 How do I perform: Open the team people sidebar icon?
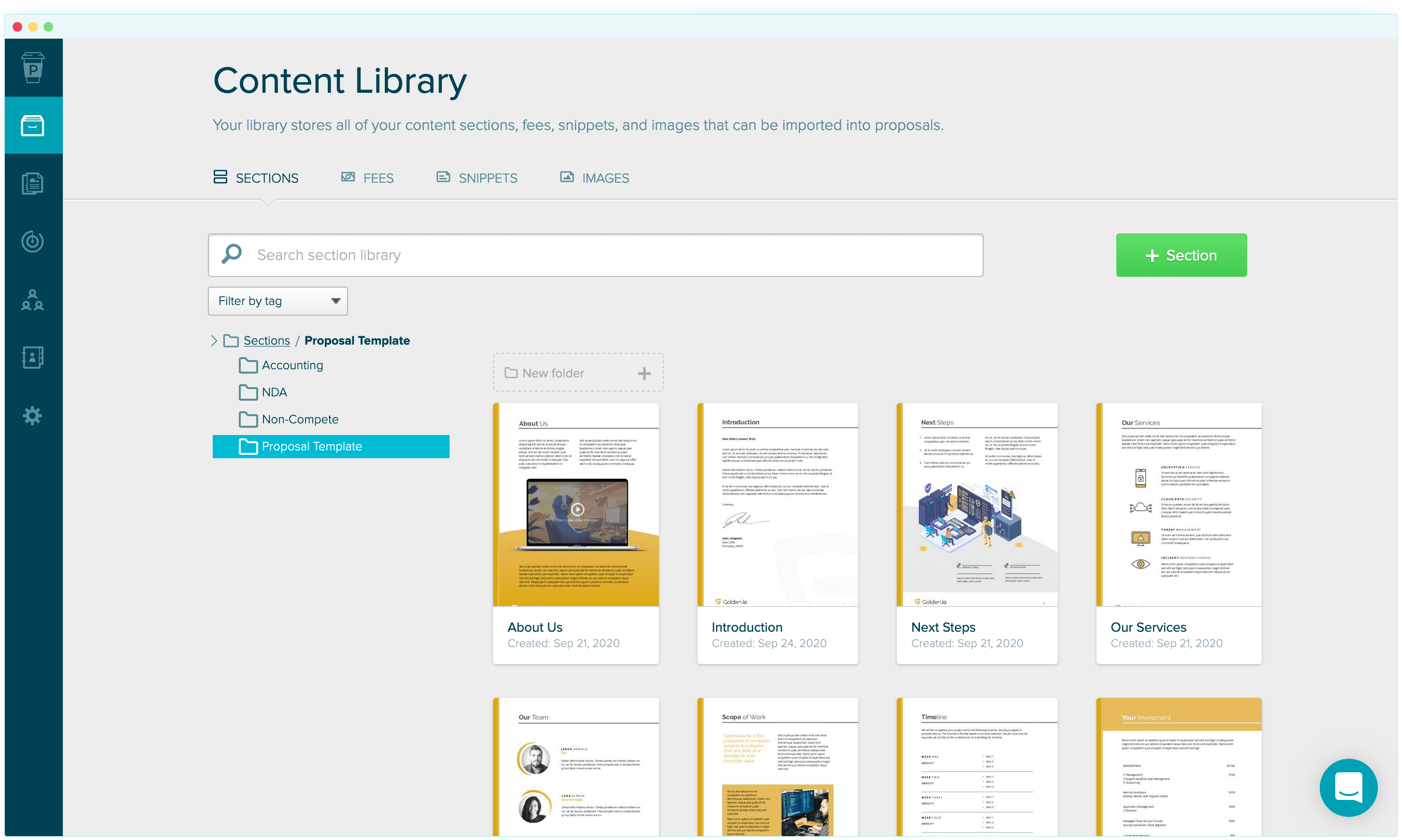point(33,300)
